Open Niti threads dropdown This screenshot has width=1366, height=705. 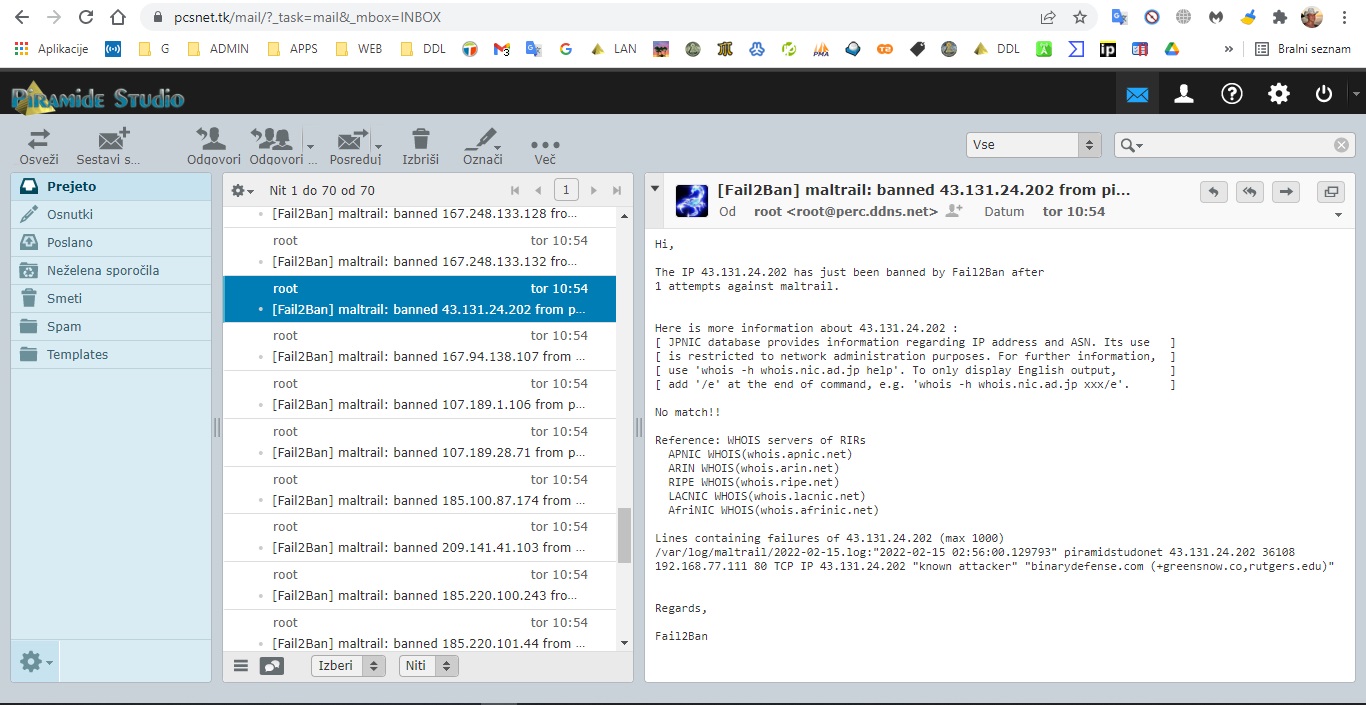[428, 666]
